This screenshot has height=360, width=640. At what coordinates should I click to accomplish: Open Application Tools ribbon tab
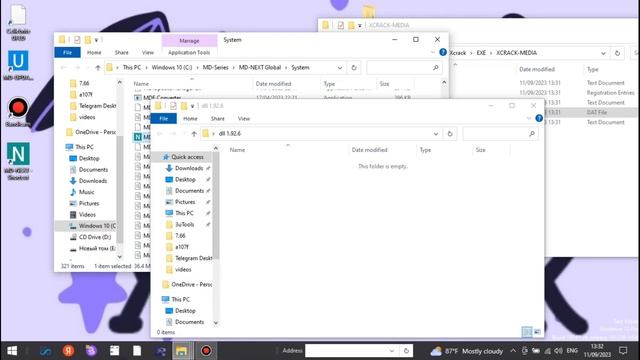[x=189, y=52]
